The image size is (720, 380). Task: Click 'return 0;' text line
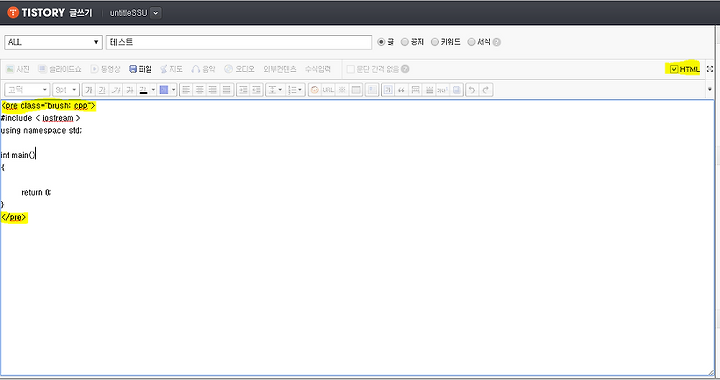[x=36, y=192]
